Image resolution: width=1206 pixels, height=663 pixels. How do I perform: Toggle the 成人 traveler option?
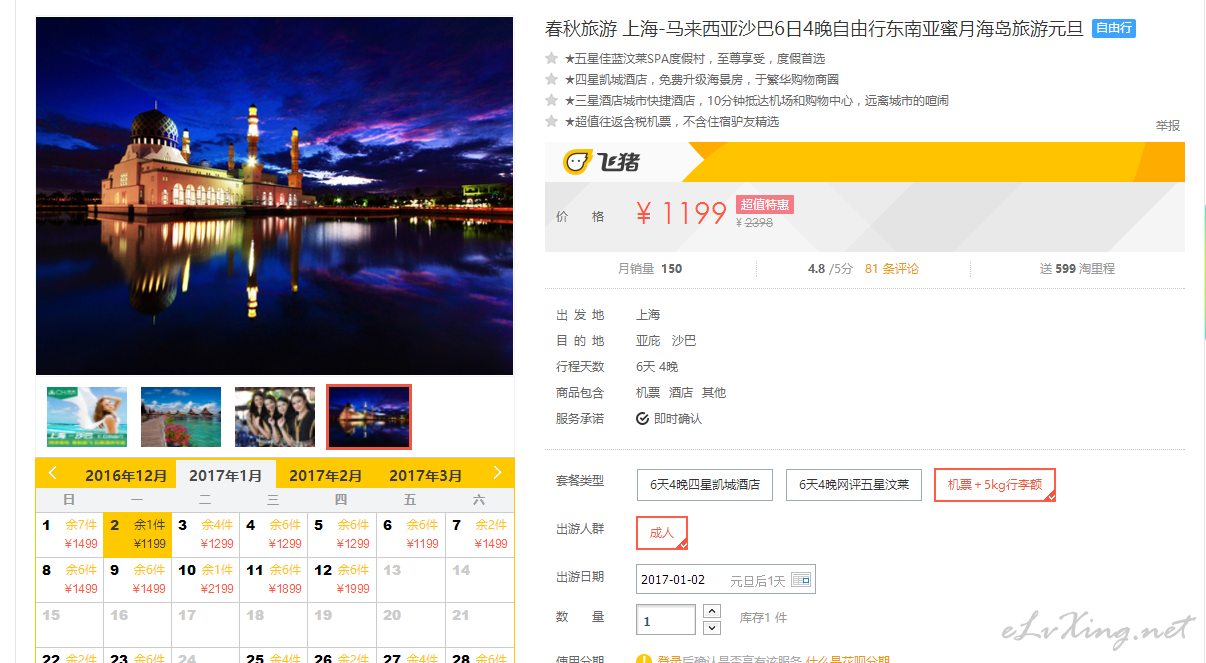[x=662, y=533]
